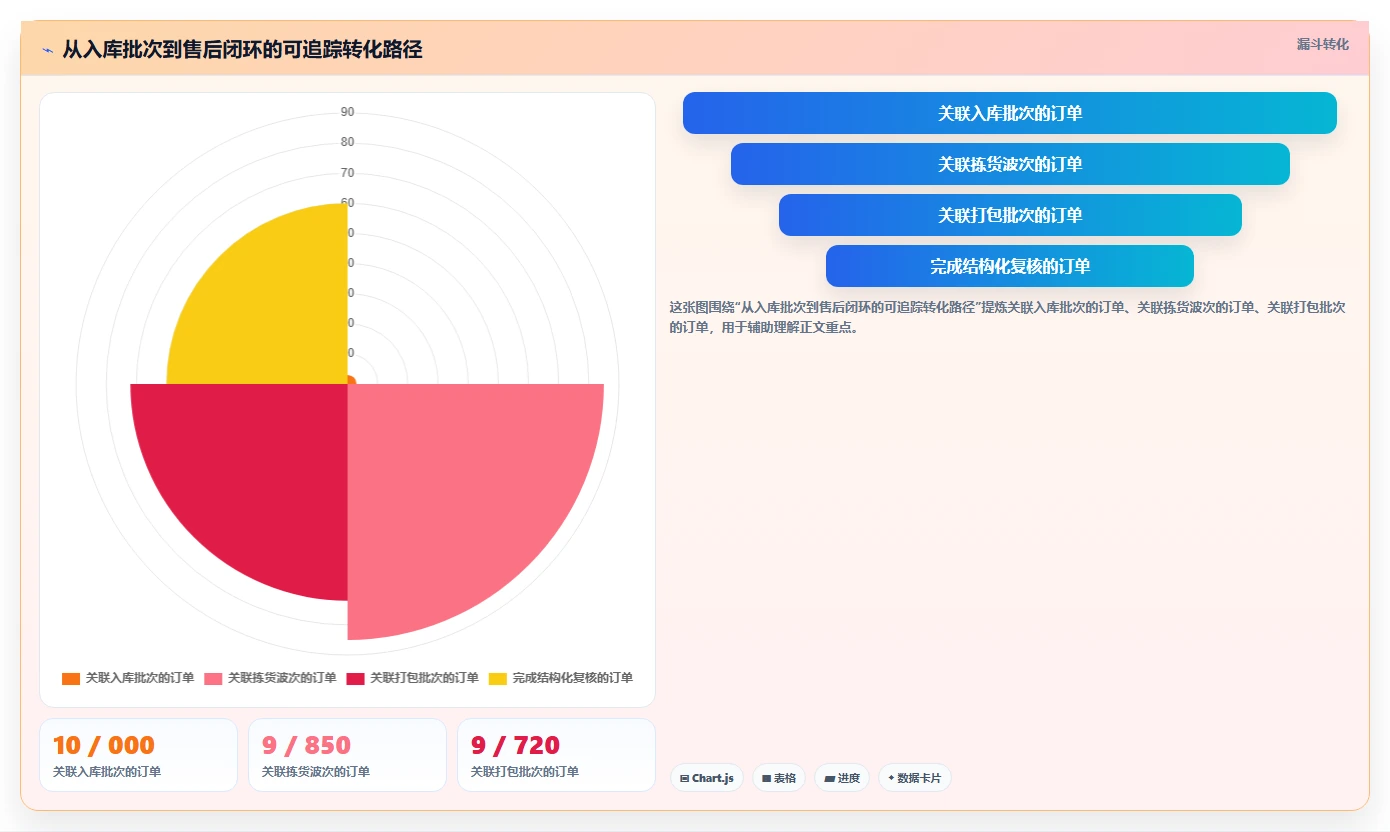Click the icon before the page title
This screenshot has height=832, width=1390.
pyautogui.click(x=48, y=50)
